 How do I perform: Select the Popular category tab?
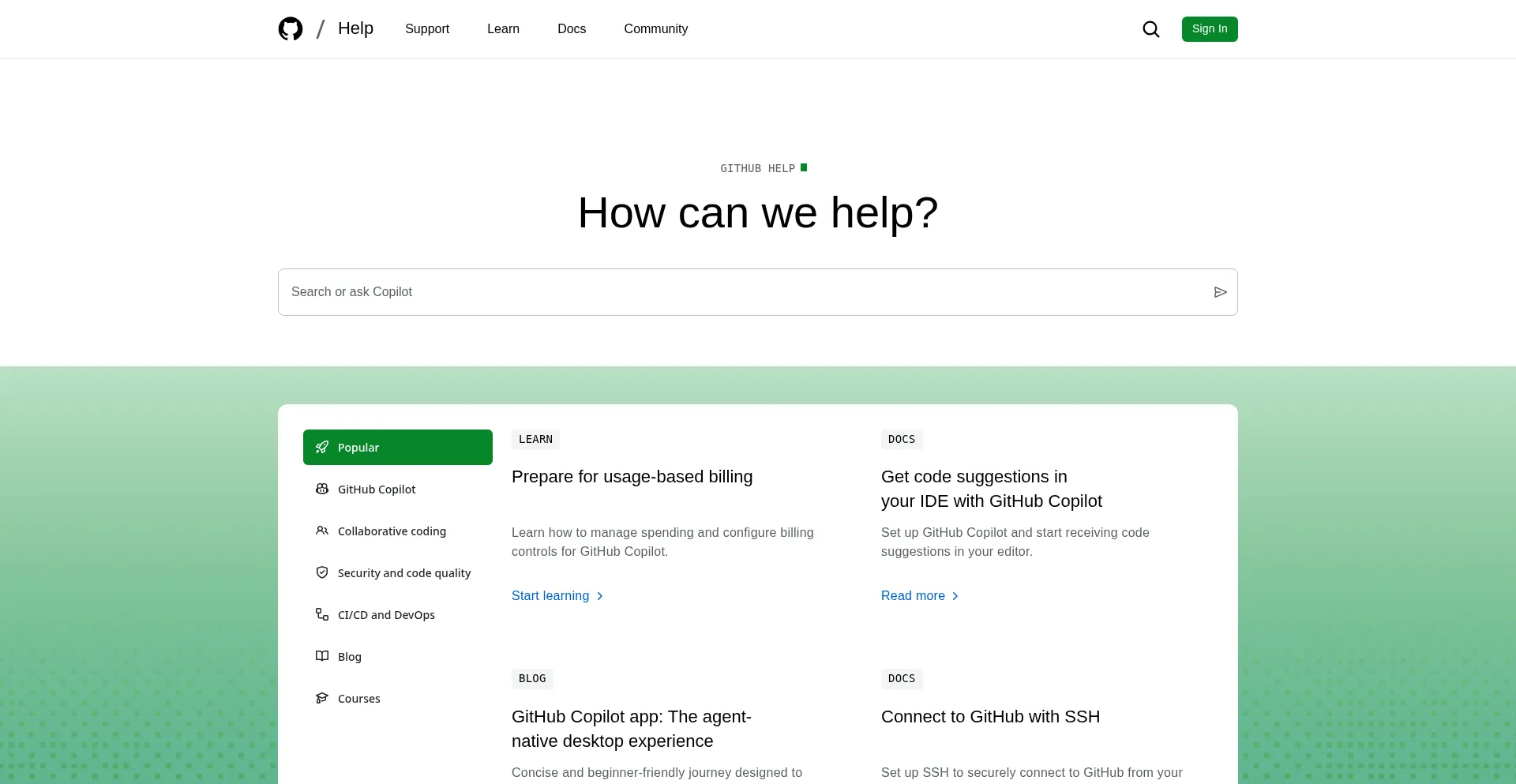(398, 448)
